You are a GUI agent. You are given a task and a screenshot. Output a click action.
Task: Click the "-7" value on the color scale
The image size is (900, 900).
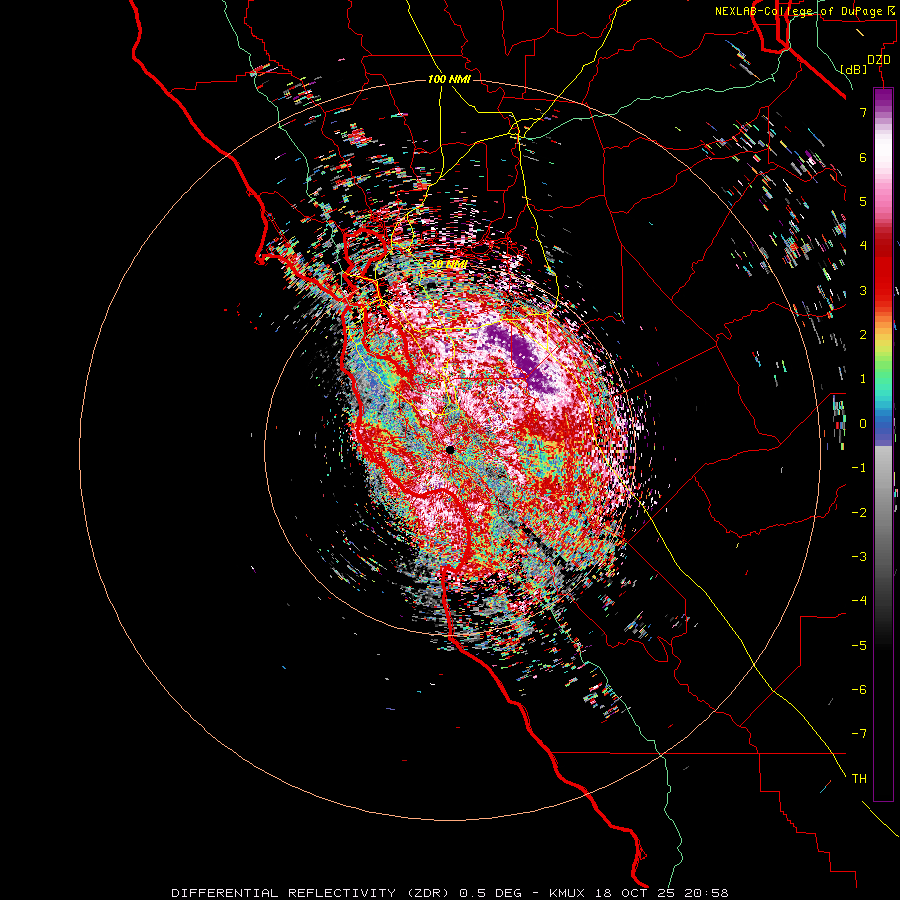[859, 734]
